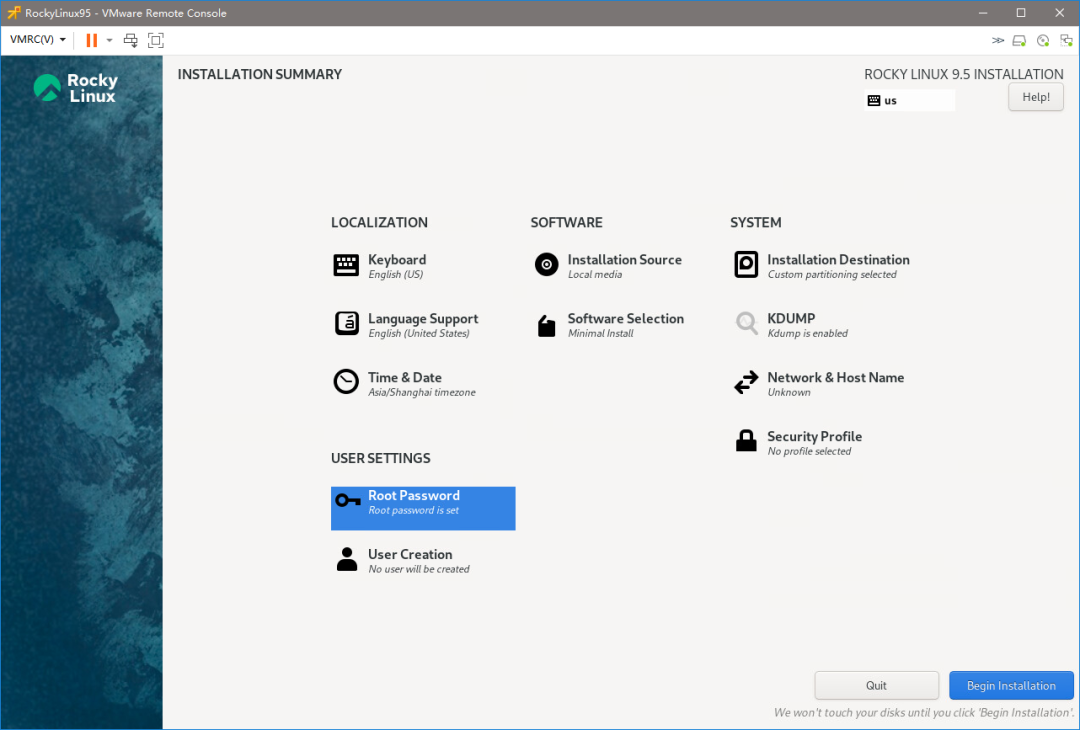Screen dimensions: 1080x730
Task: Click the 'LOCALIZATION' section heading
Action: click(379, 222)
